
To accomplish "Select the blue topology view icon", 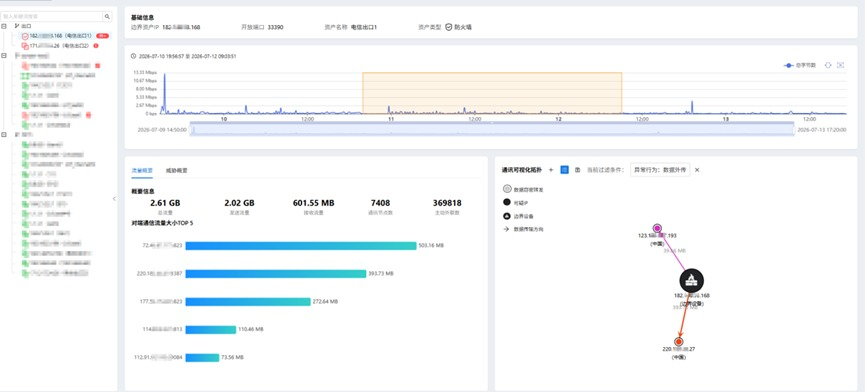I will [564, 170].
